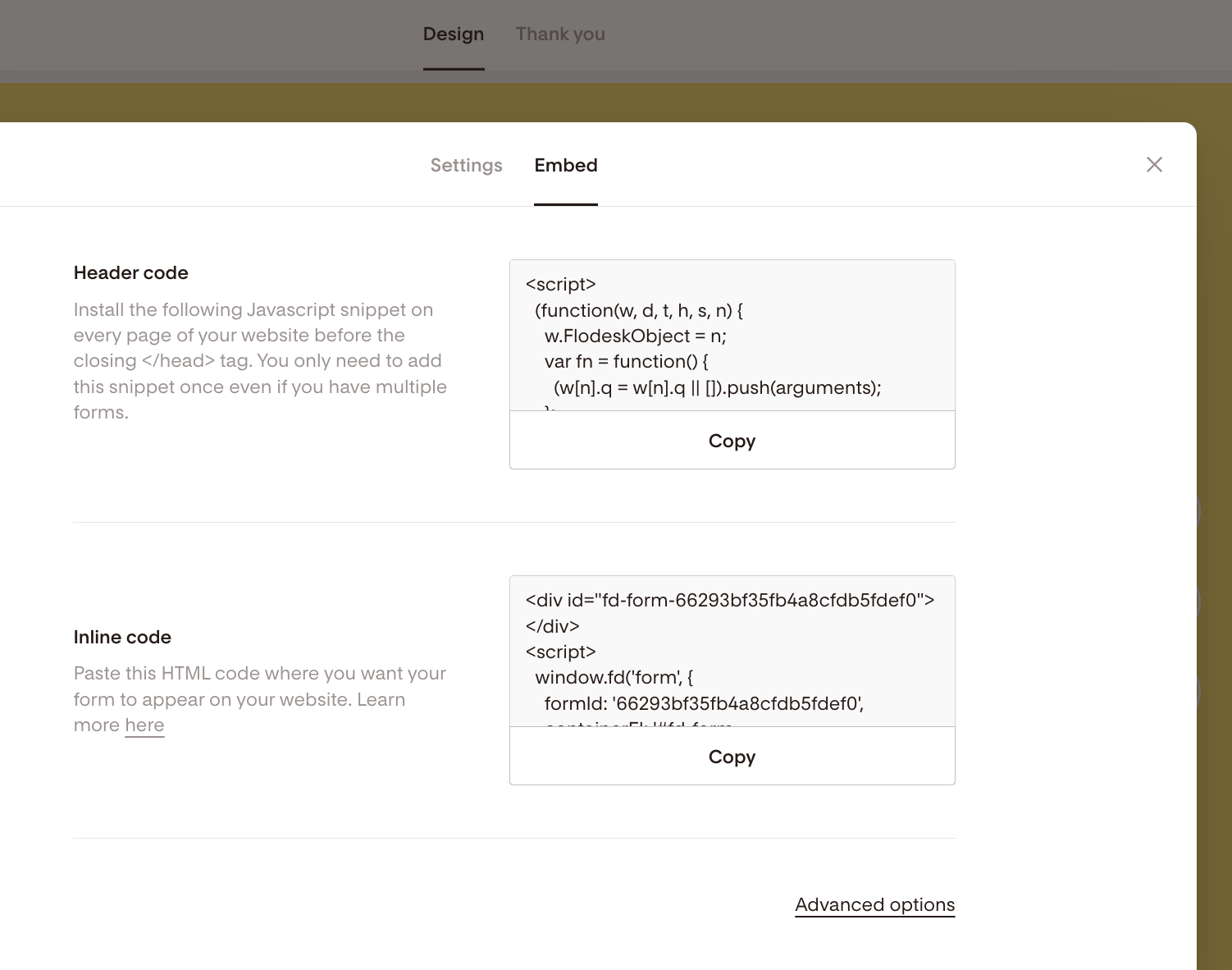Open the Thank you tab
Viewport: 1232px width, 970px height.
click(x=560, y=34)
